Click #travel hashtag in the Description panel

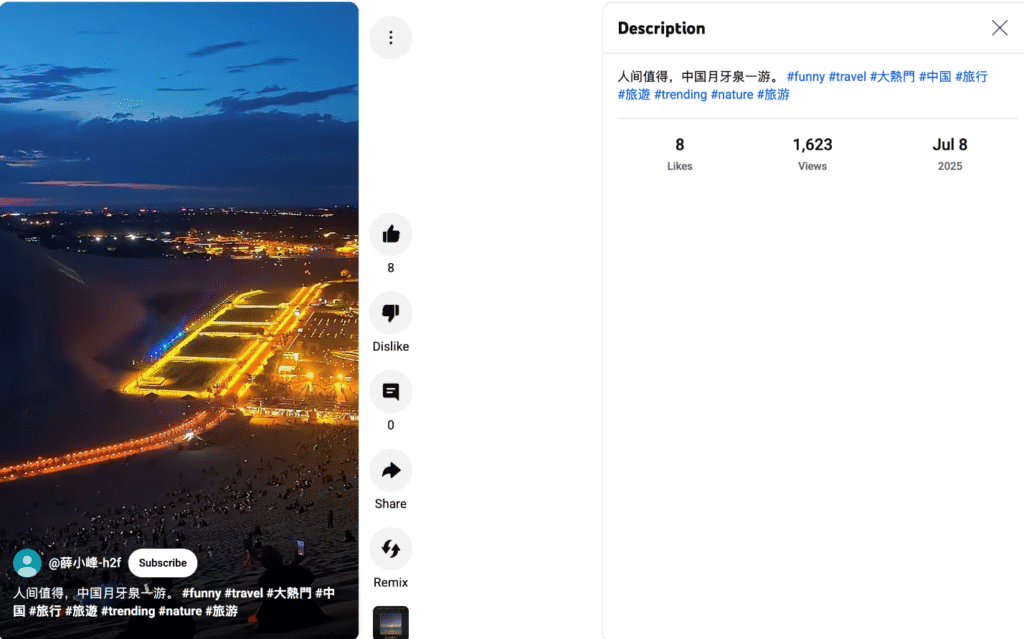[x=847, y=76]
